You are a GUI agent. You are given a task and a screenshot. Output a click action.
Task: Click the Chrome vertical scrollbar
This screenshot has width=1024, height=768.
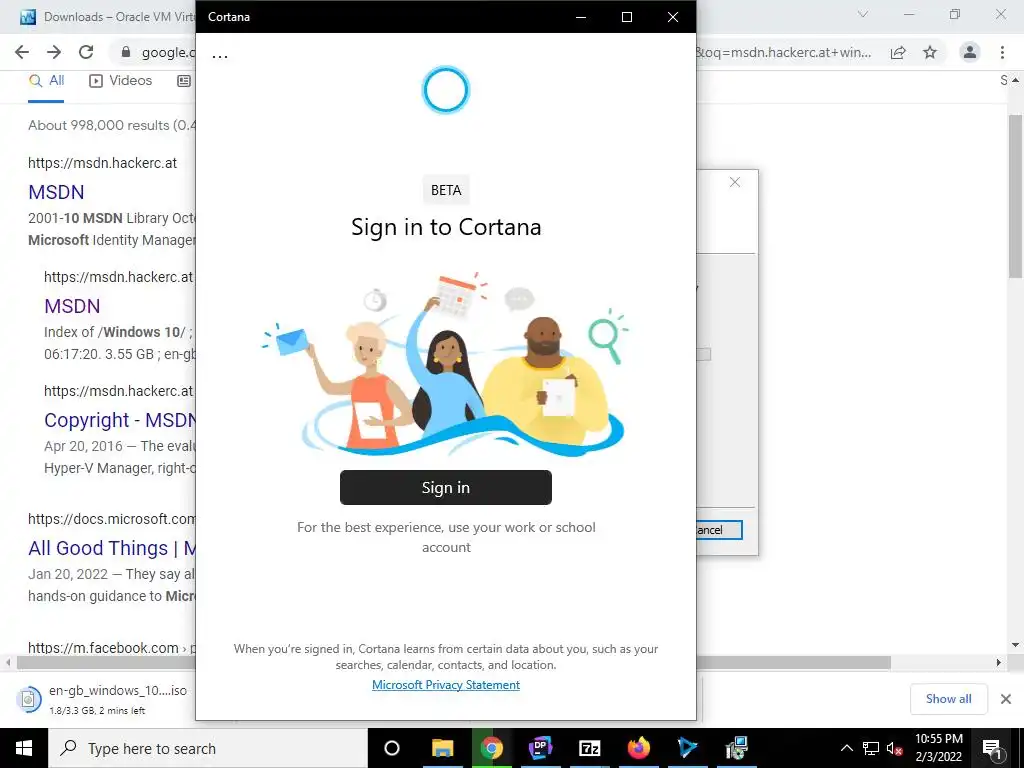pos(1016,196)
